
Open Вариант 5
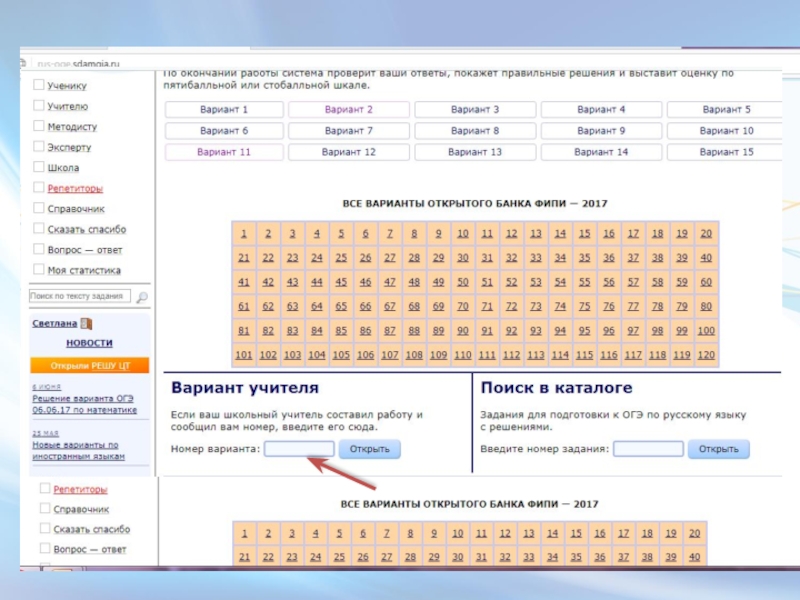click(x=726, y=110)
